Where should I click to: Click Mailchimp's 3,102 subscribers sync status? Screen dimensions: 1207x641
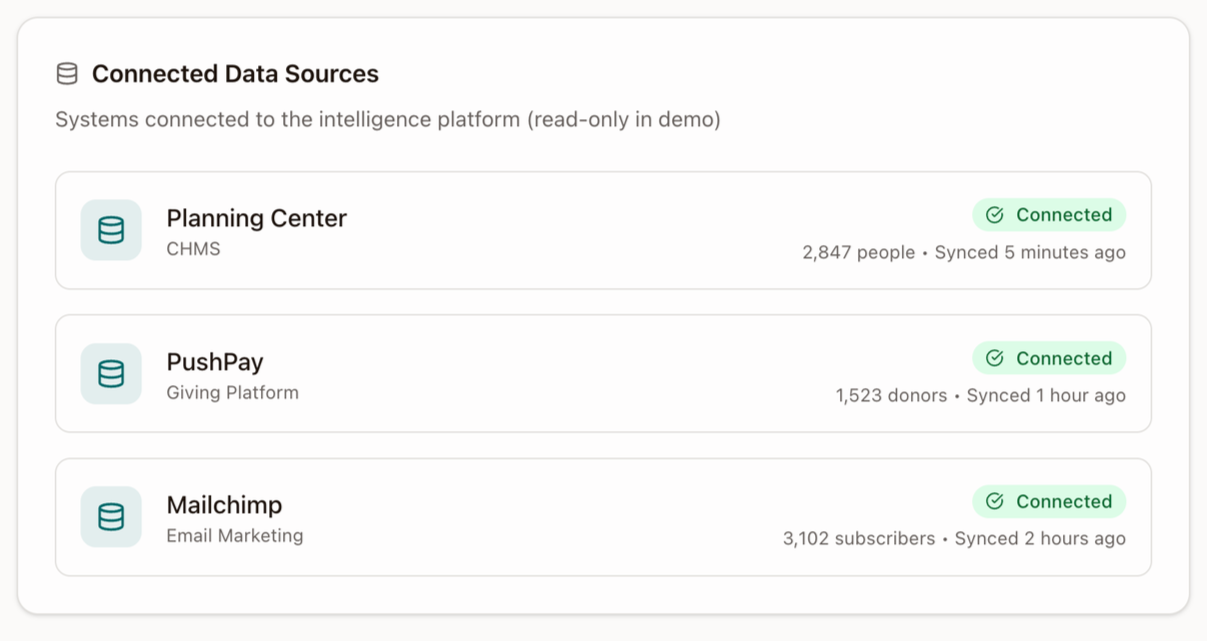point(954,539)
